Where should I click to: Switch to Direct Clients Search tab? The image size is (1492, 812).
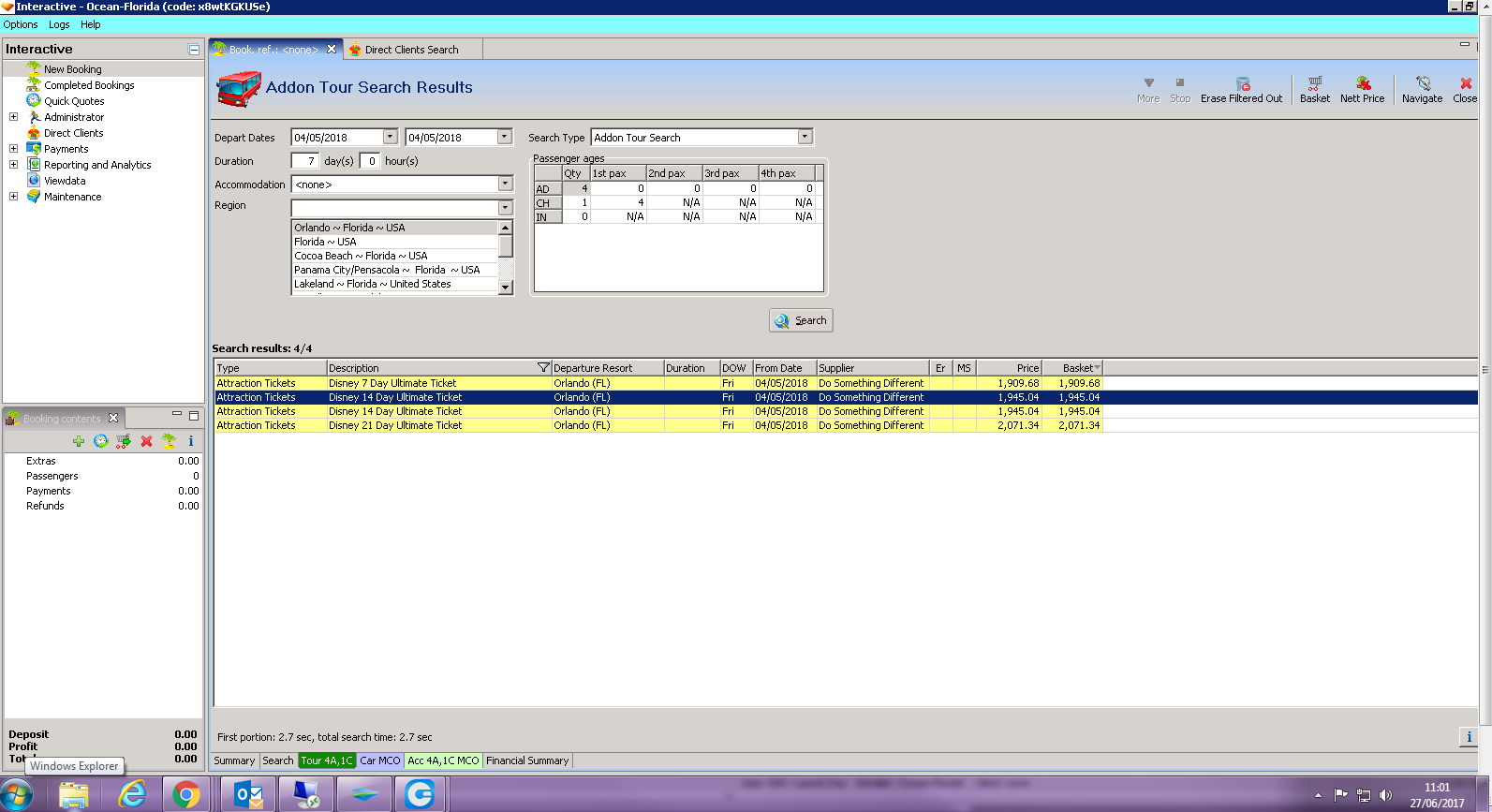[412, 50]
